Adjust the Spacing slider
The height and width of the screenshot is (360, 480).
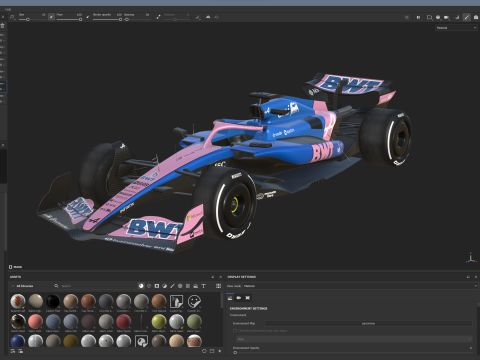tap(137, 20)
